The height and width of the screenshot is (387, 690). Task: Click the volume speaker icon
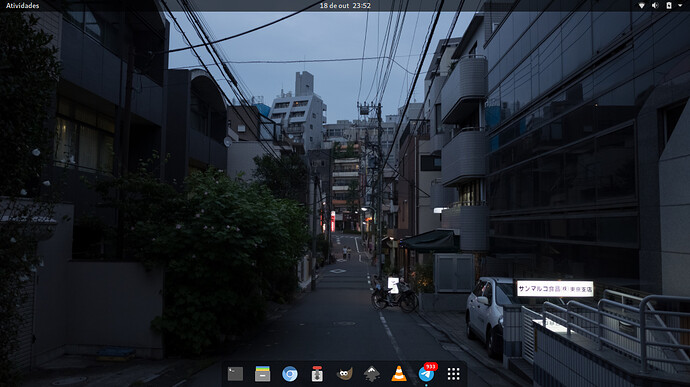pyautogui.click(x=655, y=6)
